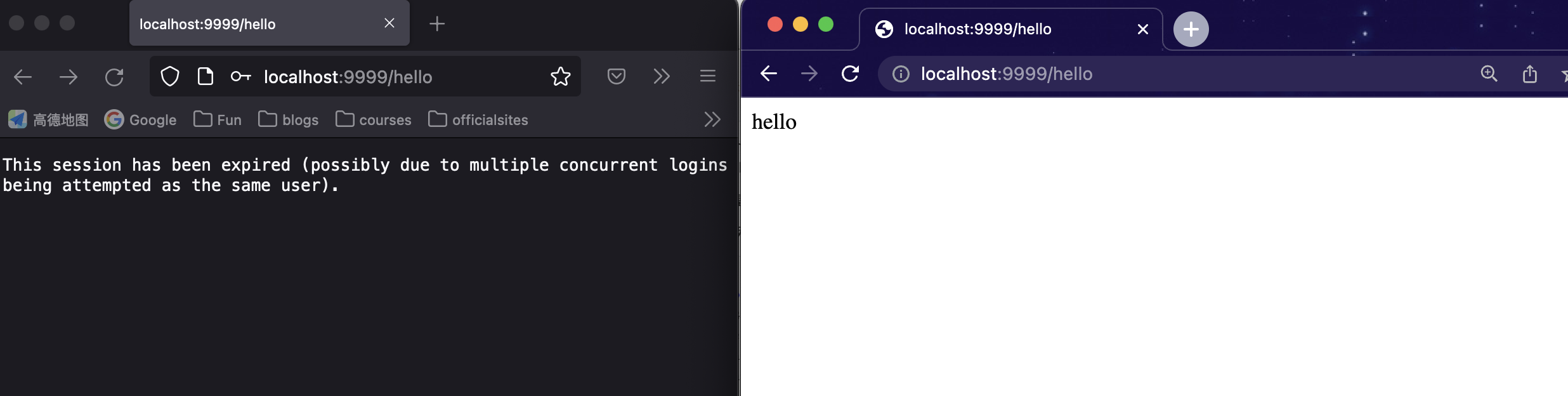The width and height of the screenshot is (1568, 396).
Task: Open Firefox tracking protection shield
Action: (x=170, y=77)
